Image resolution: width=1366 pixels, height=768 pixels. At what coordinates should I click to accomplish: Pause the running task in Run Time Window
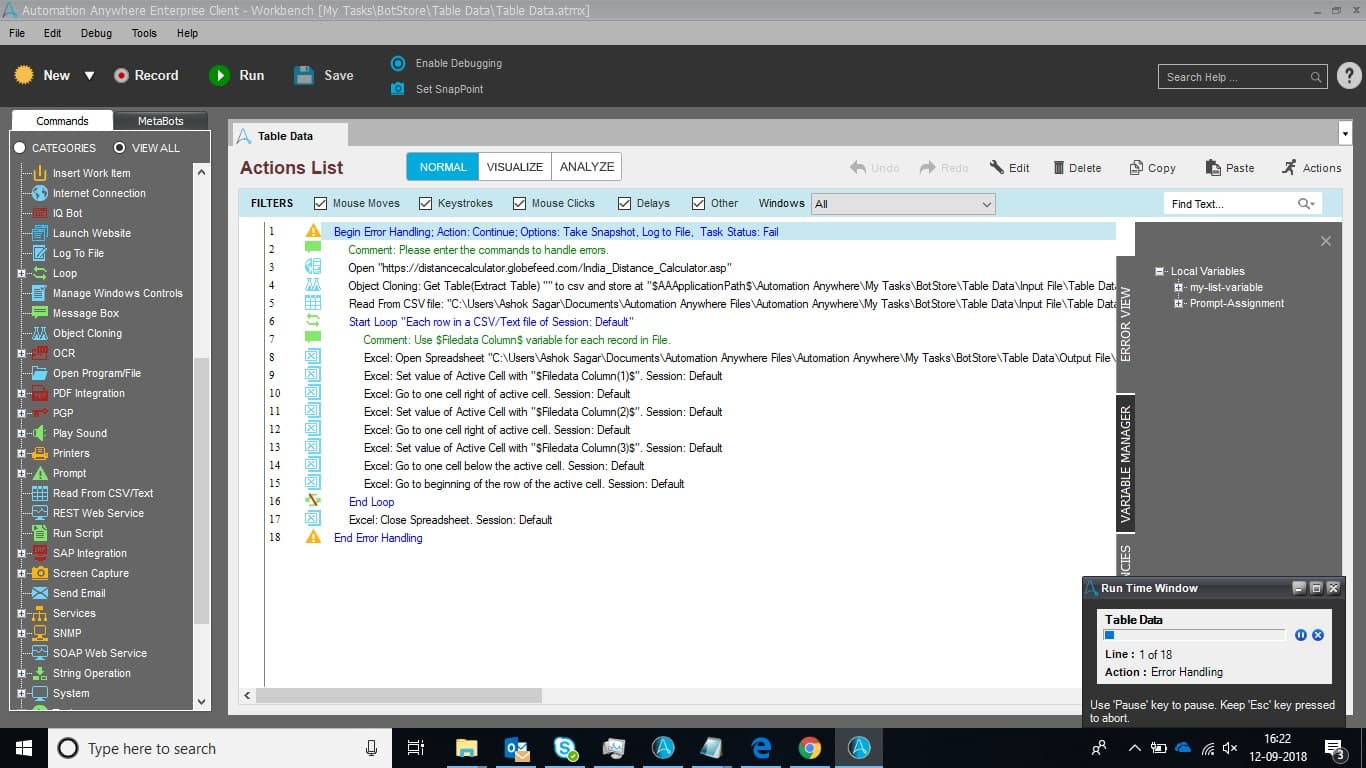click(x=1301, y=635)
